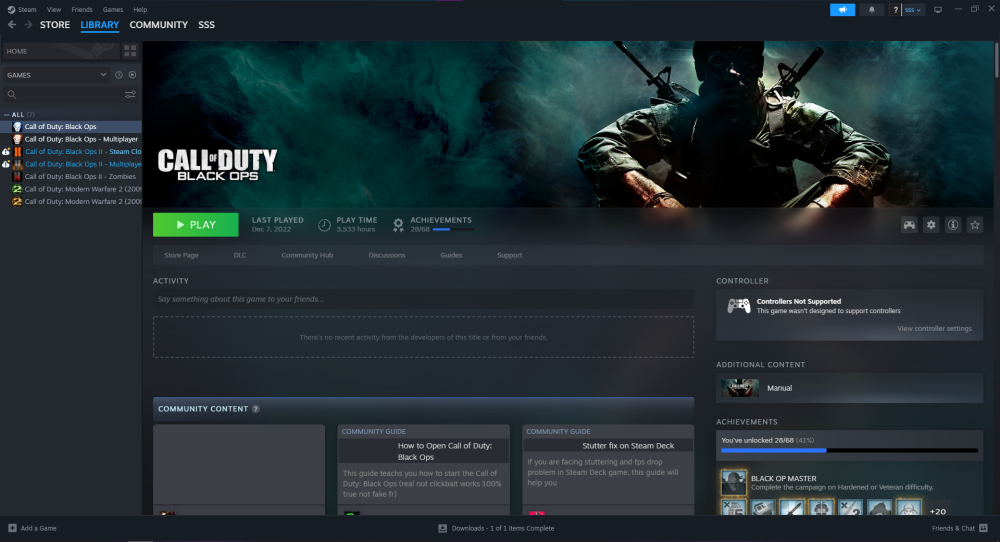Click the controller layout gamepad icon
The image size is (1000, 542).
click(909, 225)
